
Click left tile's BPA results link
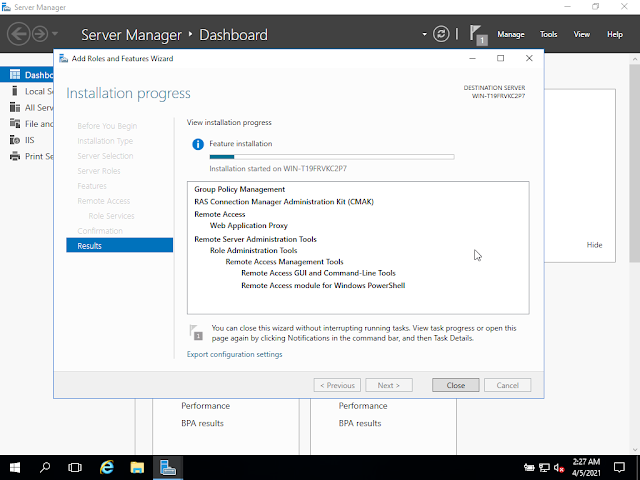(x=202, y=423)
